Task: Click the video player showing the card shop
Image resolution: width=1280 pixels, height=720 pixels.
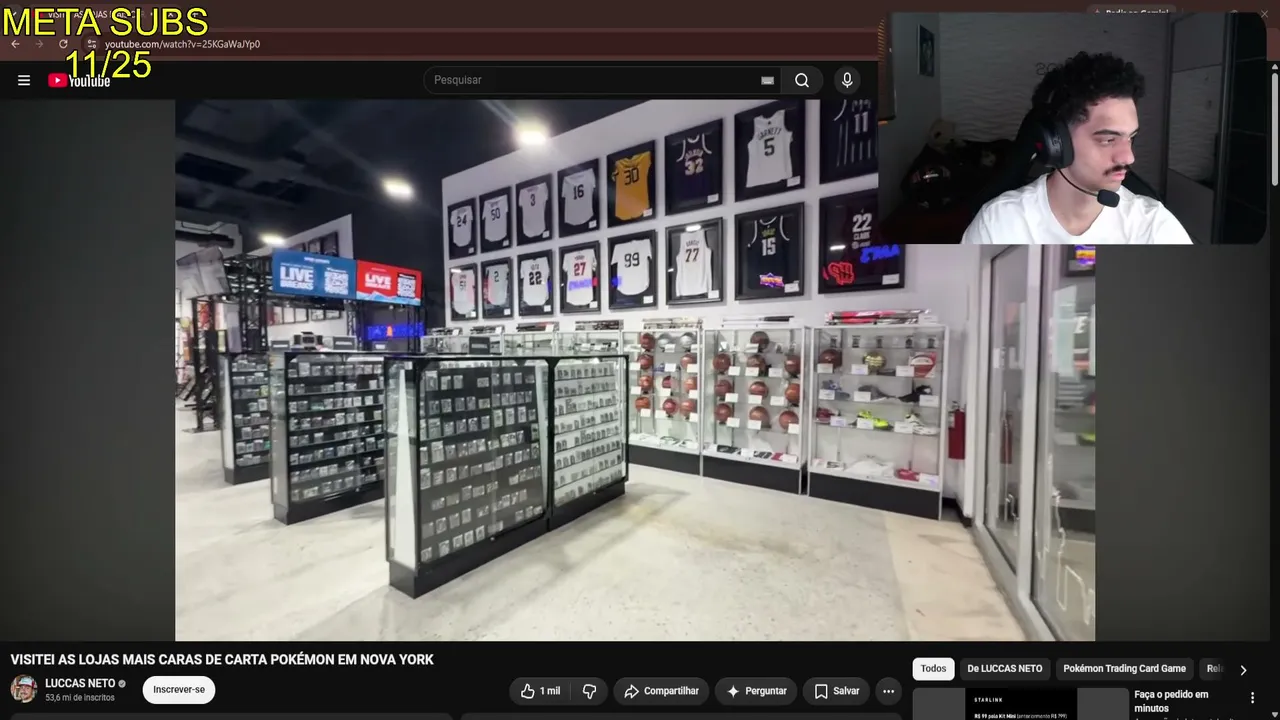Action: coord(635,370)
